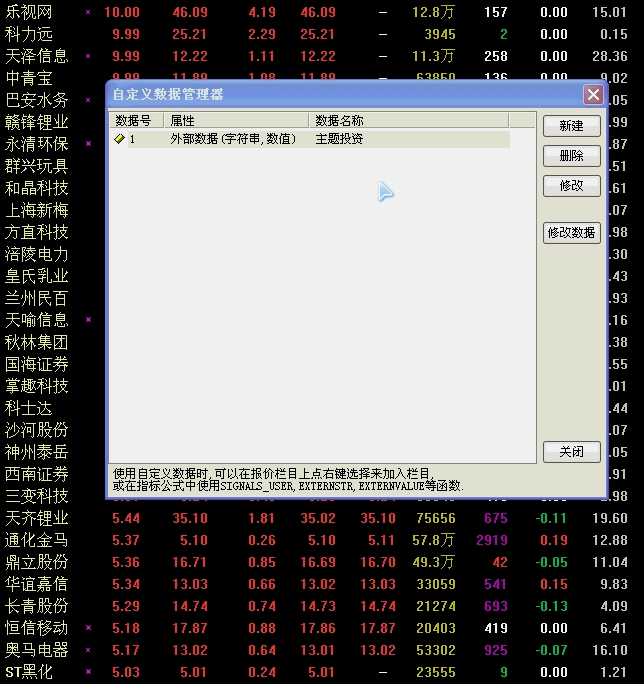Select stock 掌趣科技 in the list

pos(37,386)
